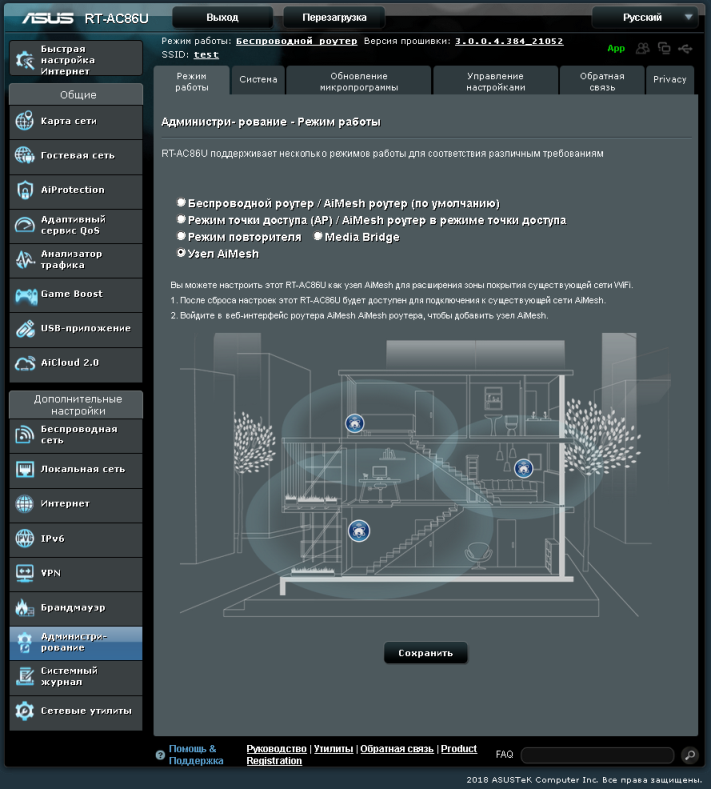This screenshot has width=711, height=789.
Task: Open Сетевые утилиты menu item
Action: tap(76, 711)
